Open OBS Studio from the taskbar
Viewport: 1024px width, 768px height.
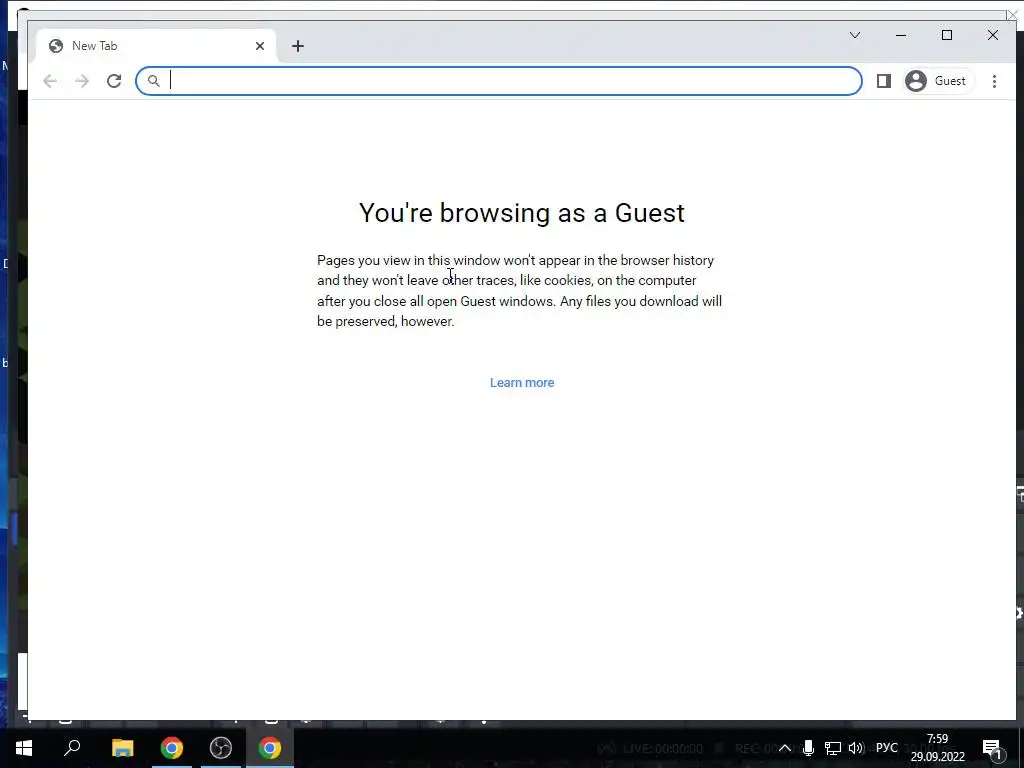point(221,748)
